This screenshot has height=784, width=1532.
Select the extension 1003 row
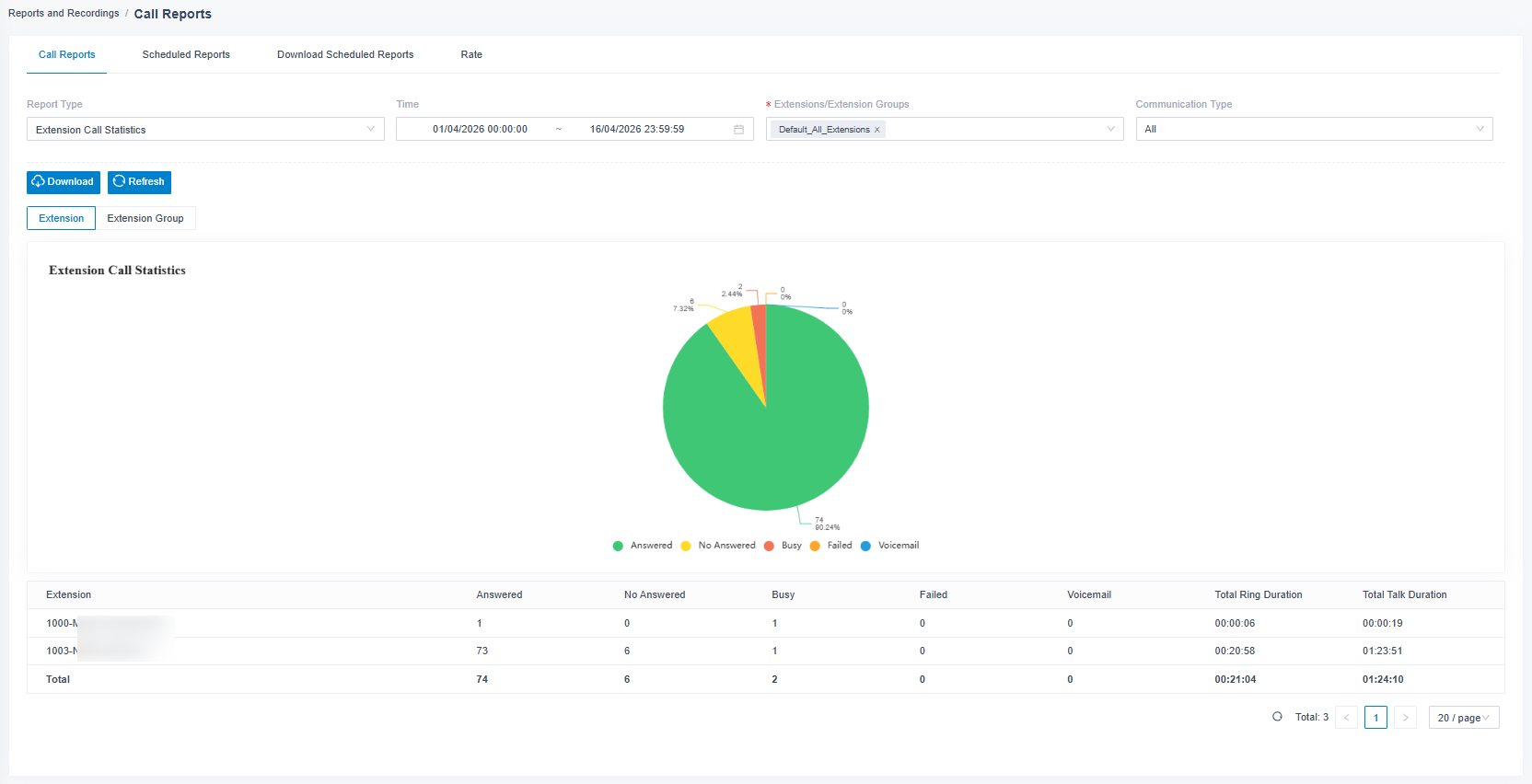pos(766,651)
